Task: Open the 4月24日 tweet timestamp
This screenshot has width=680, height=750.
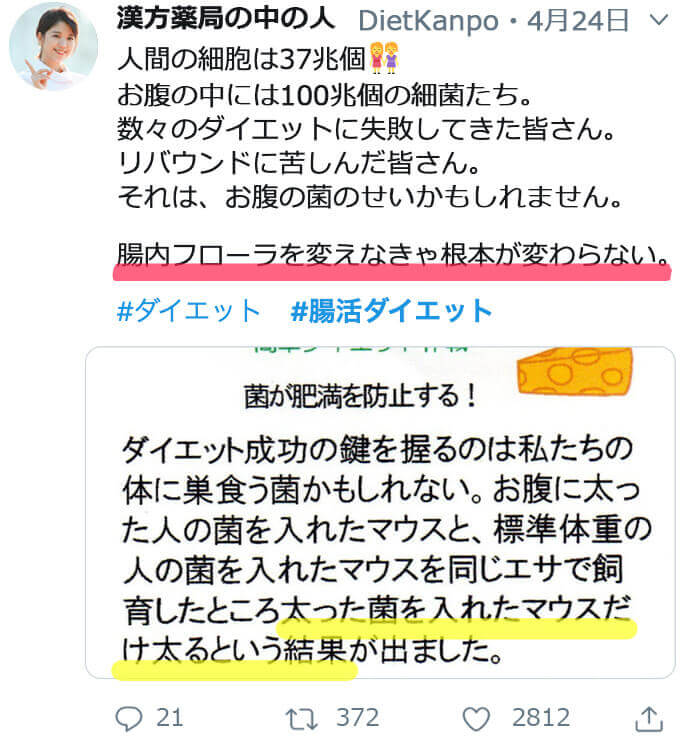Action: tap(578, 21)
